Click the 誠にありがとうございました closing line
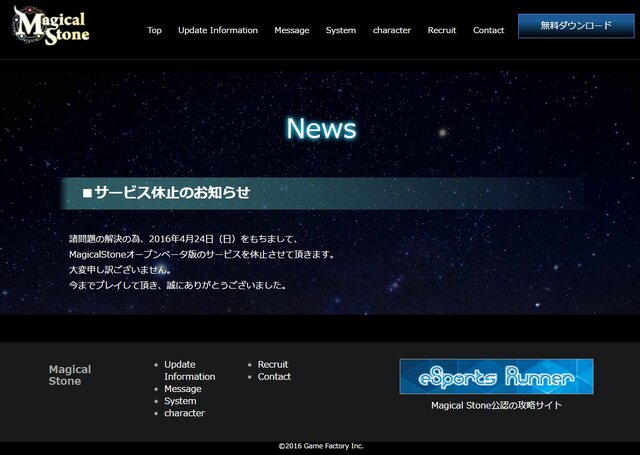The width and height of the screenshot is (640, 455). tap(178, 285)
